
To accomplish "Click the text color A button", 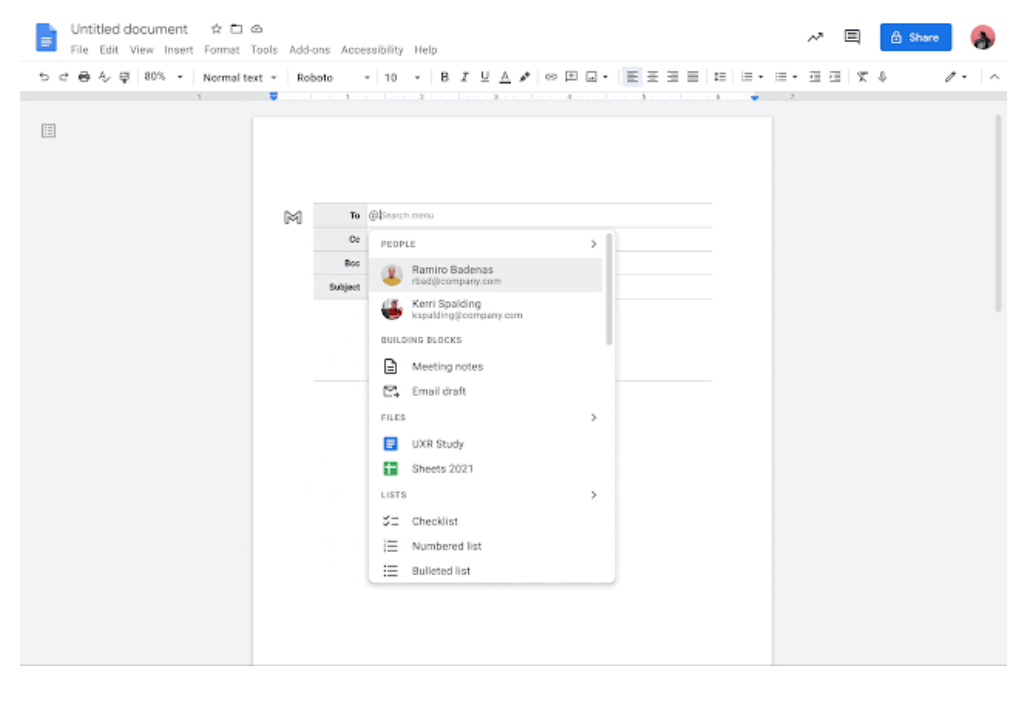I will click(x=505, y=77).
